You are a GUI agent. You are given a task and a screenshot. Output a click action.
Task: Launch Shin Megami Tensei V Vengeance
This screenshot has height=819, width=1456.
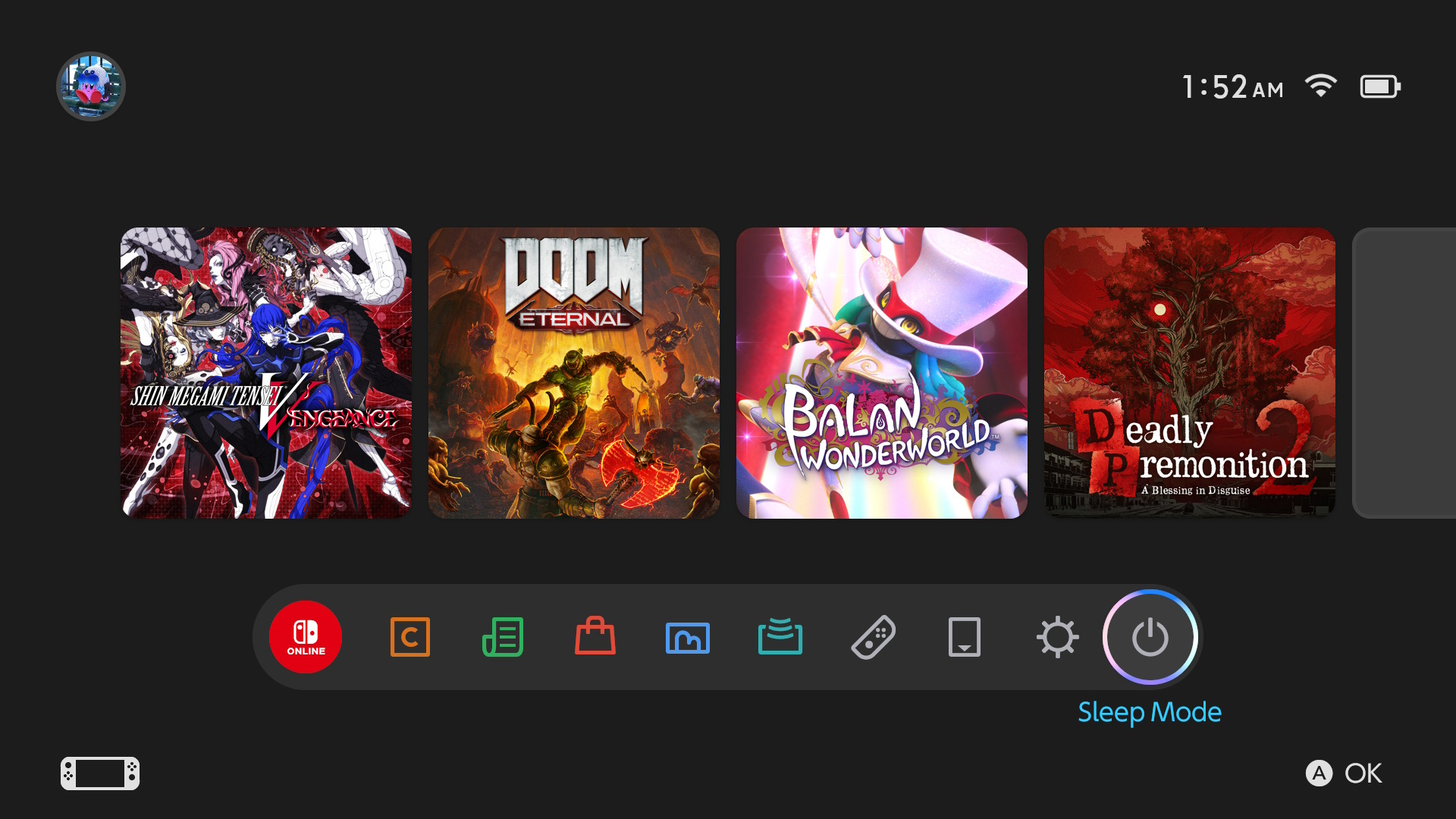[266, 373]
